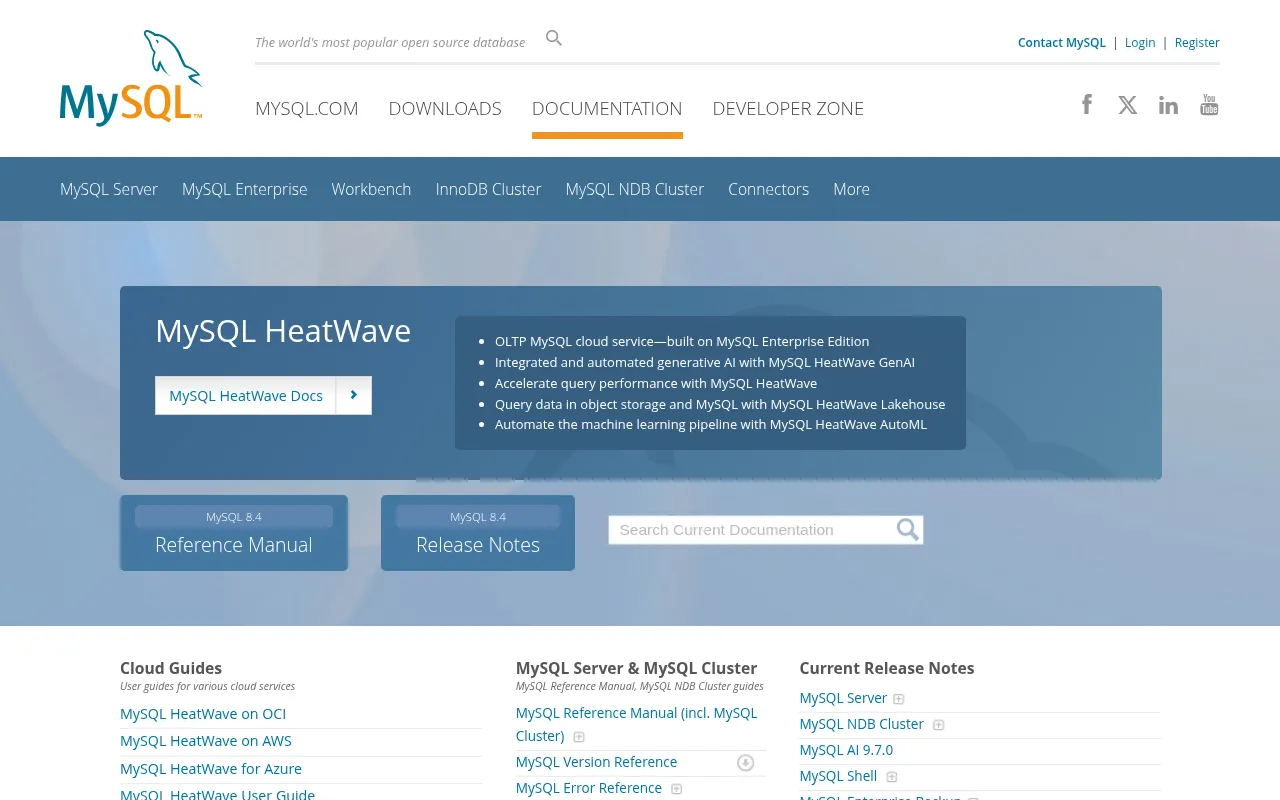Screen dimensions: 1280x800
Task: Open the MySQL HeatWave for Azure guide
Action: tap(211, 769)
